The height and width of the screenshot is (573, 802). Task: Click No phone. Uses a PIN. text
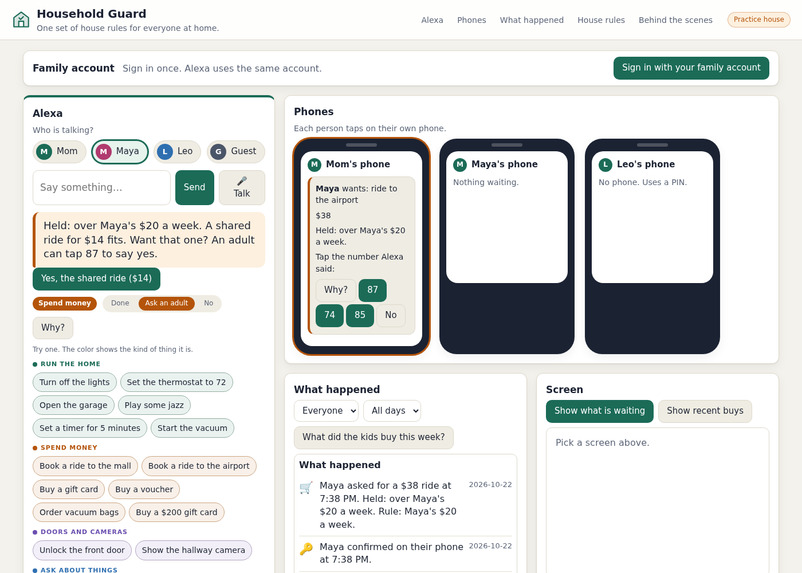tap(642, 182)
